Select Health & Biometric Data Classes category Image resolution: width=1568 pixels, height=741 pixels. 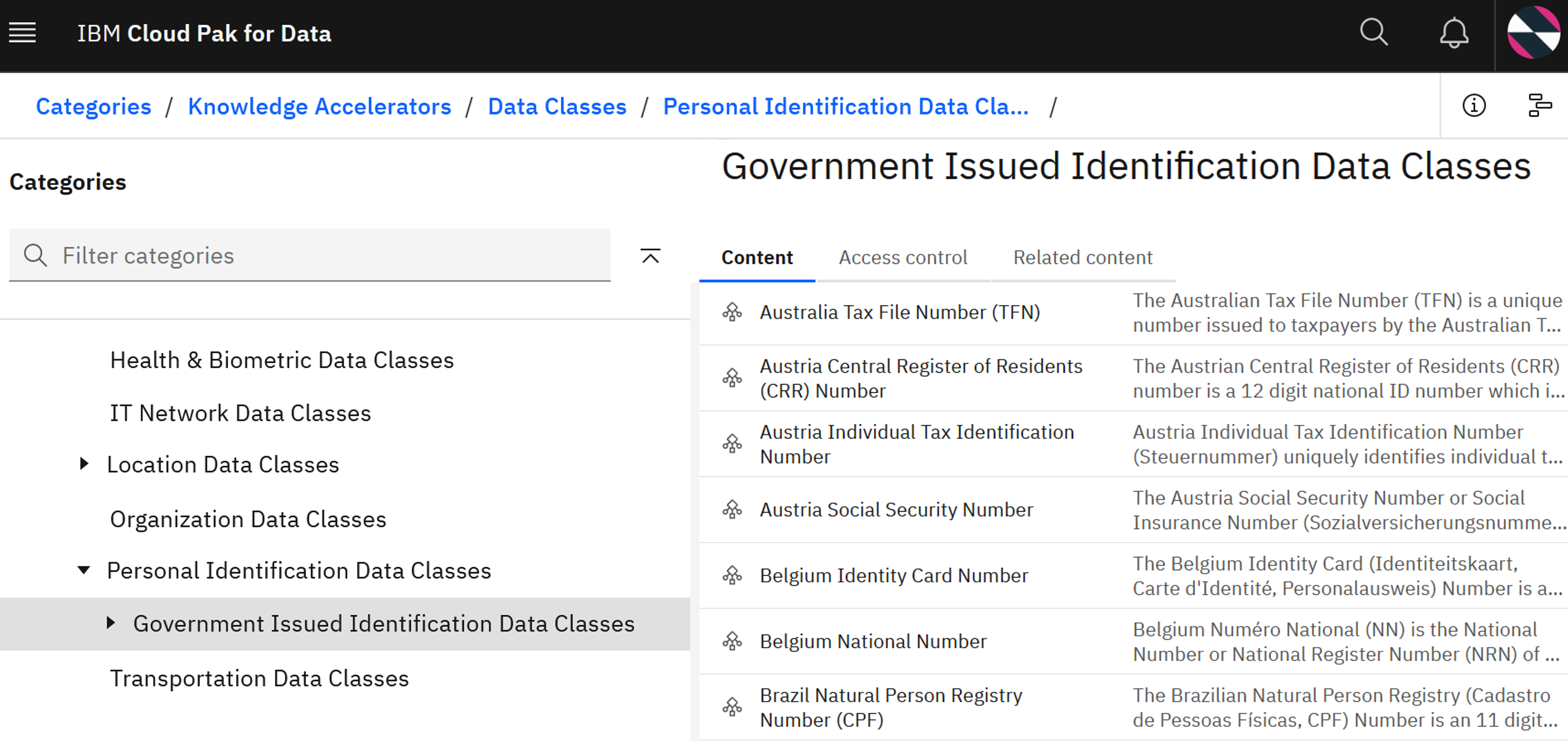pyautogui.click(x=282, y=360)
